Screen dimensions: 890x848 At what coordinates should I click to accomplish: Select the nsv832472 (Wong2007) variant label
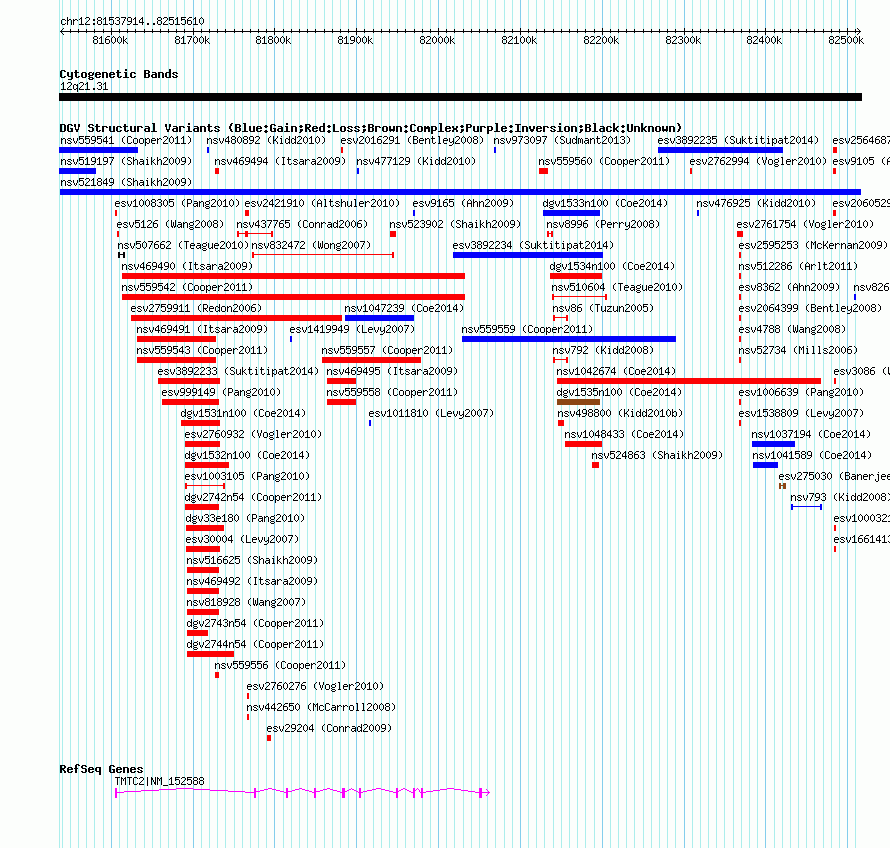click(x=311, y=245)
